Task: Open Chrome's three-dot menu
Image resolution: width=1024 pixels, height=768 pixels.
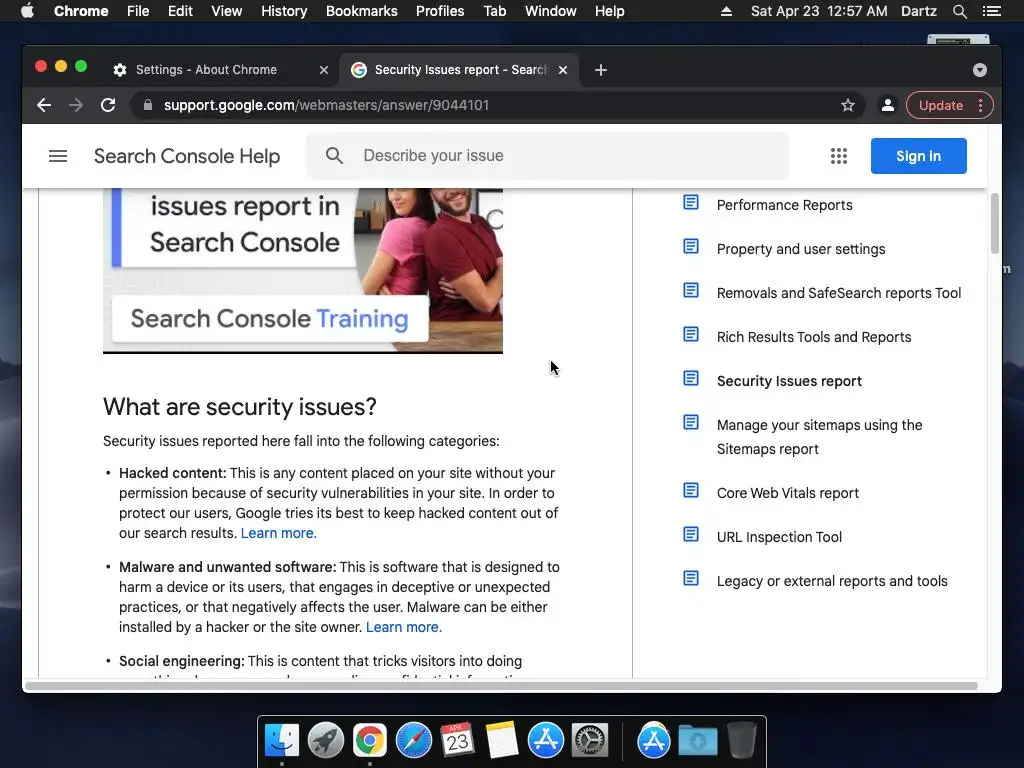Action: tap(980, 105)
